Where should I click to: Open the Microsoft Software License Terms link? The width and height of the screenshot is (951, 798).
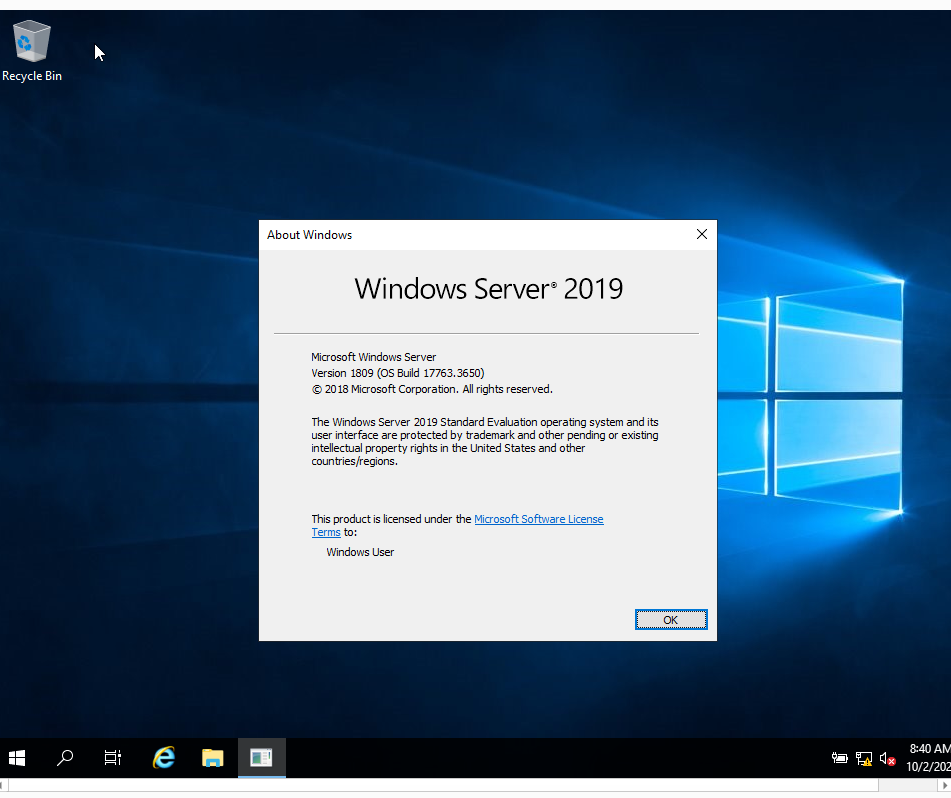[x=539, y=519]
